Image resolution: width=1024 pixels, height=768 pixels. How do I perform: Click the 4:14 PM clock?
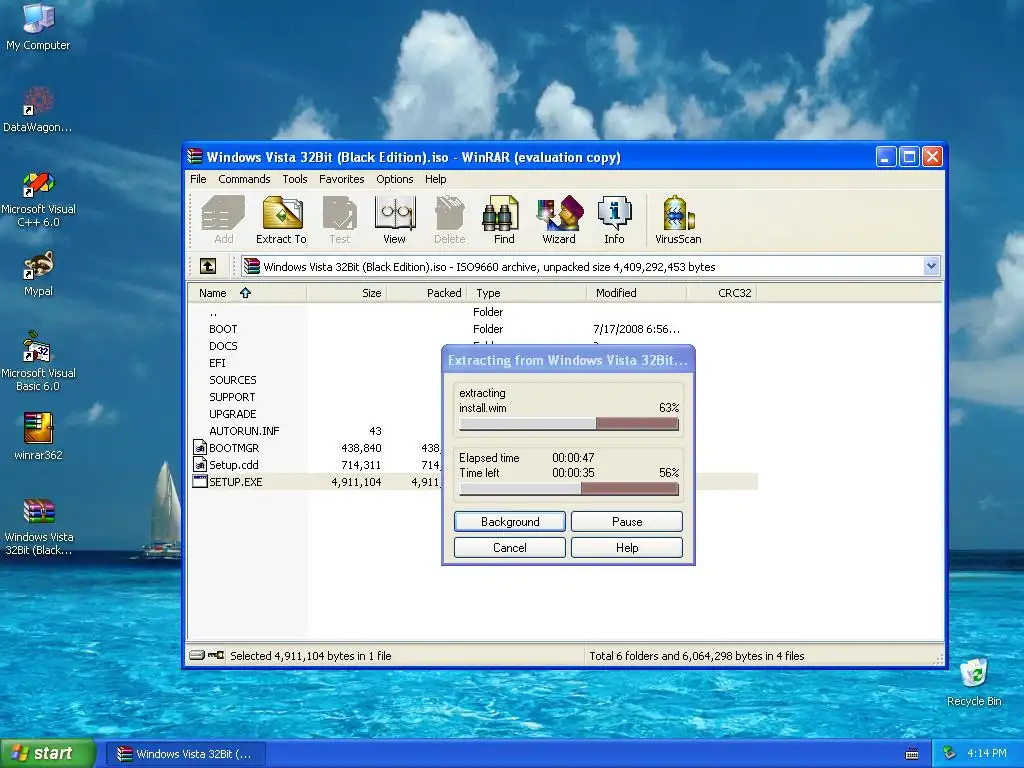click(x=986, y=753)
